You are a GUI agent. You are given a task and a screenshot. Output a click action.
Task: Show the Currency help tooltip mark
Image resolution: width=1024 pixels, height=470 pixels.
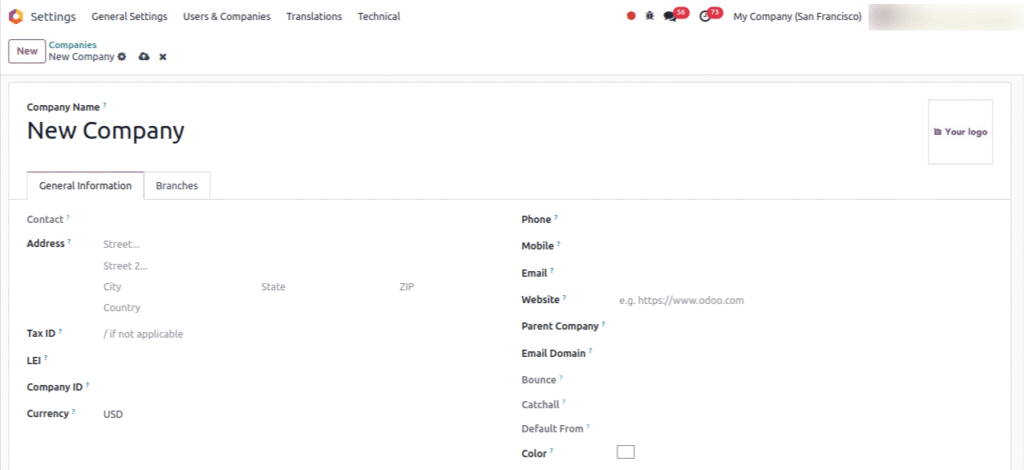point(73,411)
